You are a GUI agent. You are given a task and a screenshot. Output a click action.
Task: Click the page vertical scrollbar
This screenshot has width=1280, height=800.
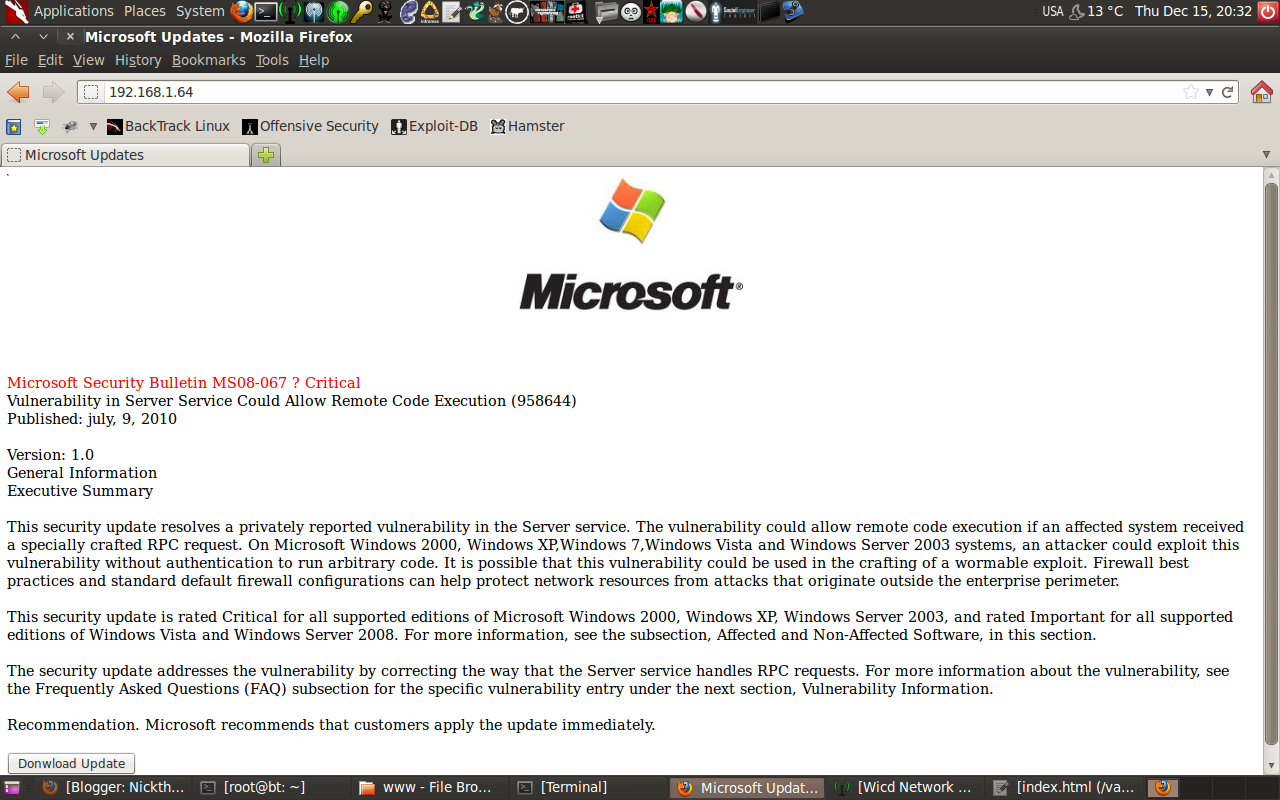point(1271,464)
